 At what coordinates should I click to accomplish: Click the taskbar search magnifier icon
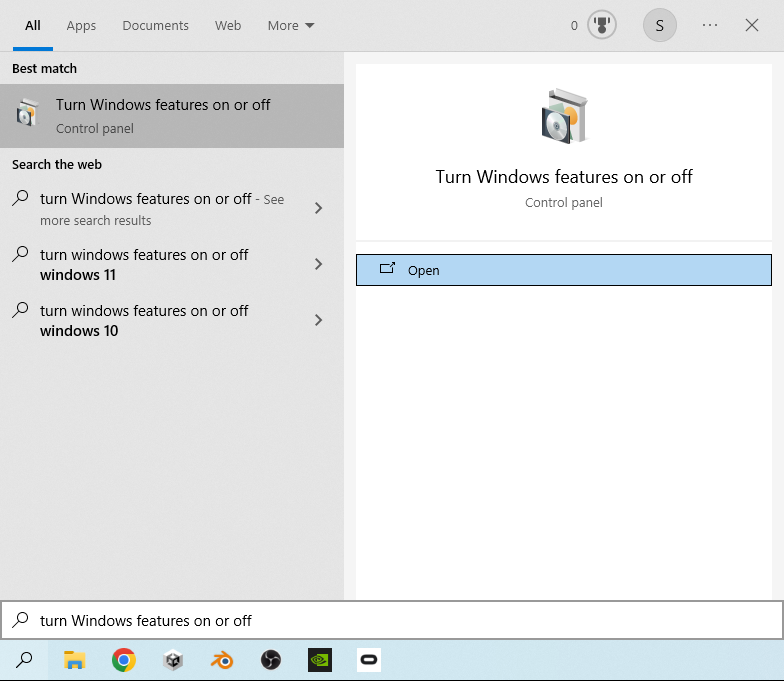click(24, 660)
